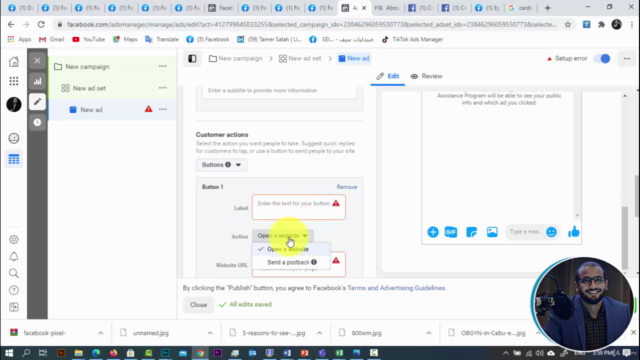640x360 pixels.
Task: Open more options for New ad set
Action: tap(162, 88)
